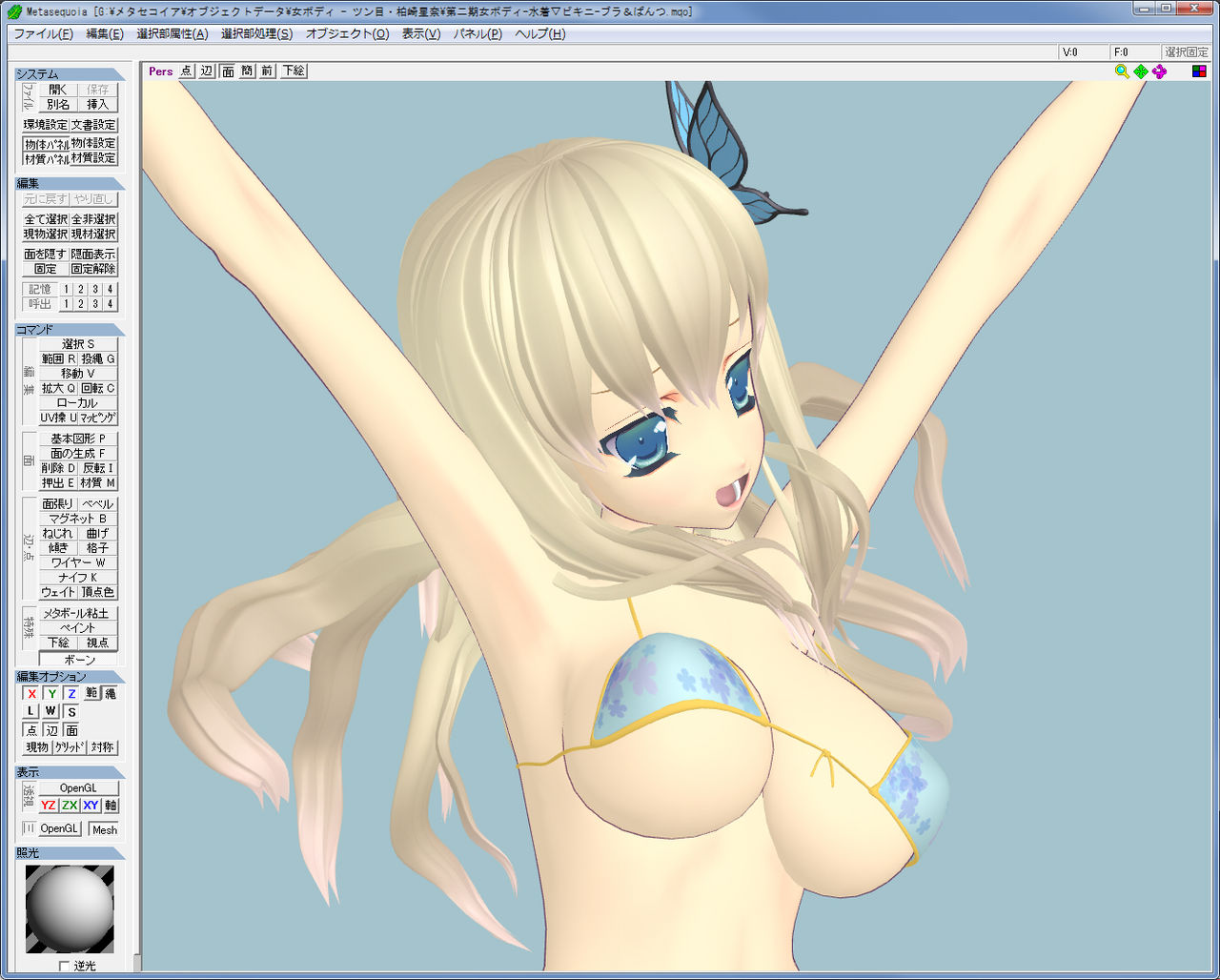Viewport: 1220px width, 980px height.
Task: Click the purple rotate view icon
Action: [x=1160, y=71]
